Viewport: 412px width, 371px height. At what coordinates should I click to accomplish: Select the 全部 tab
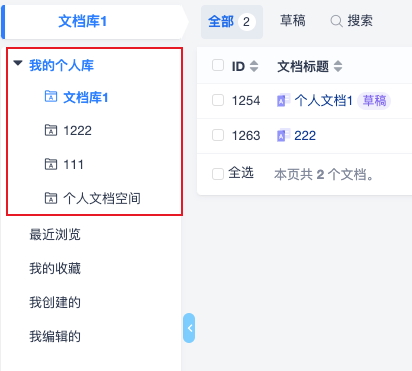pos(232,22)
